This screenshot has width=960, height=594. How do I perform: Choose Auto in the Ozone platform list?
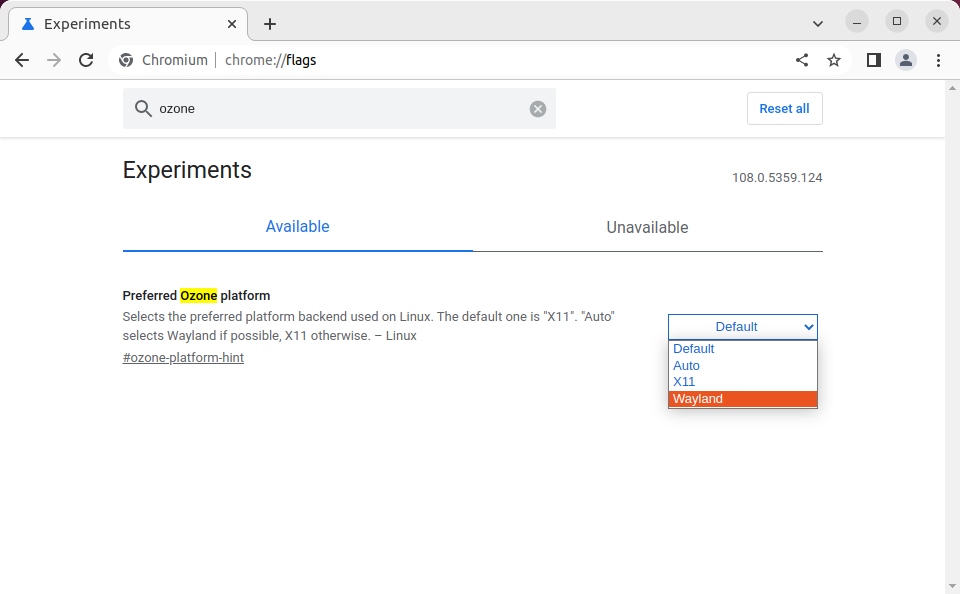click(x=742, y=366)
